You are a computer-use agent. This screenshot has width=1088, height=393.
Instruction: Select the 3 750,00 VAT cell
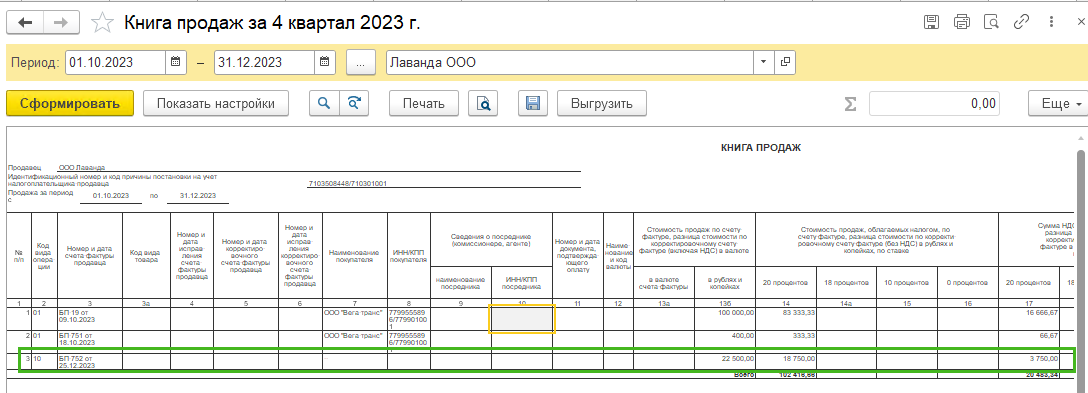[x=1029, y=362]
